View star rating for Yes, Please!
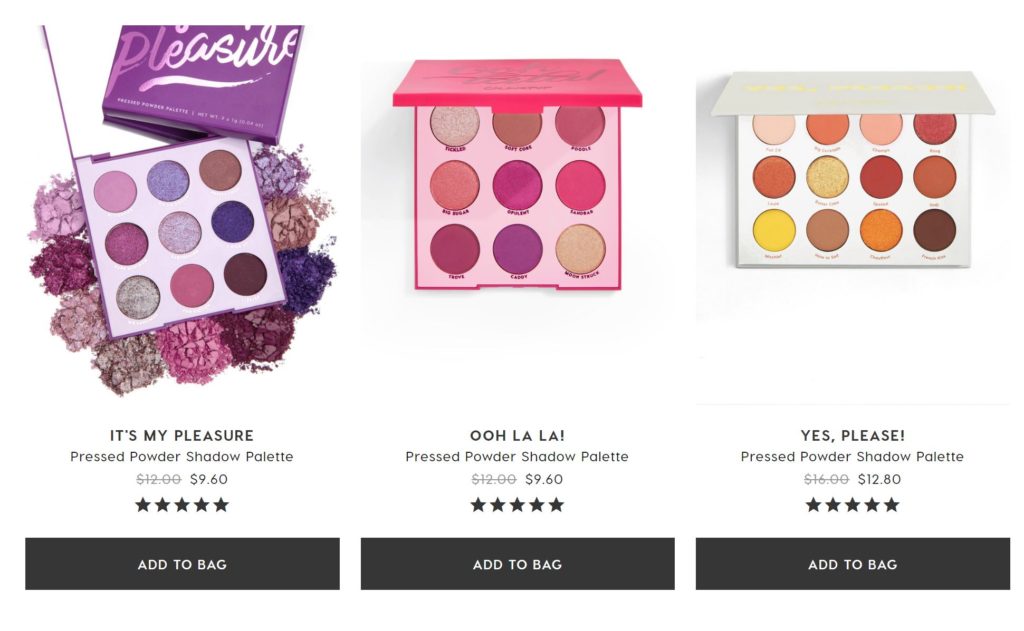Screen dimensions: 1024x631 click(852, 505)
